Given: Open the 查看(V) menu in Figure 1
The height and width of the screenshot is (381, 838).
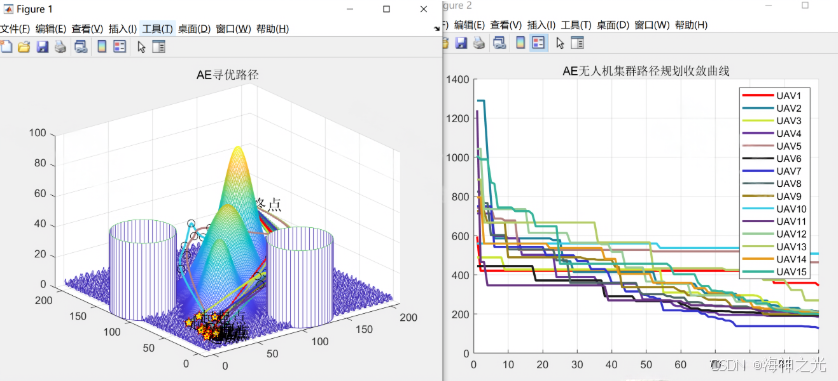Looking at the screenshot, I should (87, 29).
